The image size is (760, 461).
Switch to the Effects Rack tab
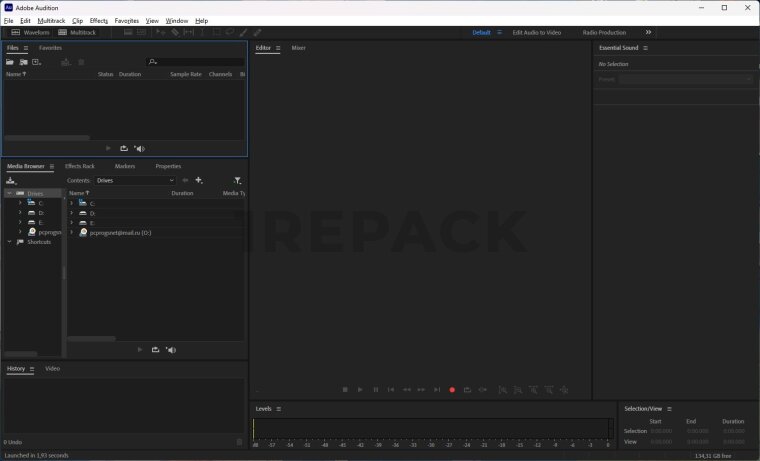[80, 166]
